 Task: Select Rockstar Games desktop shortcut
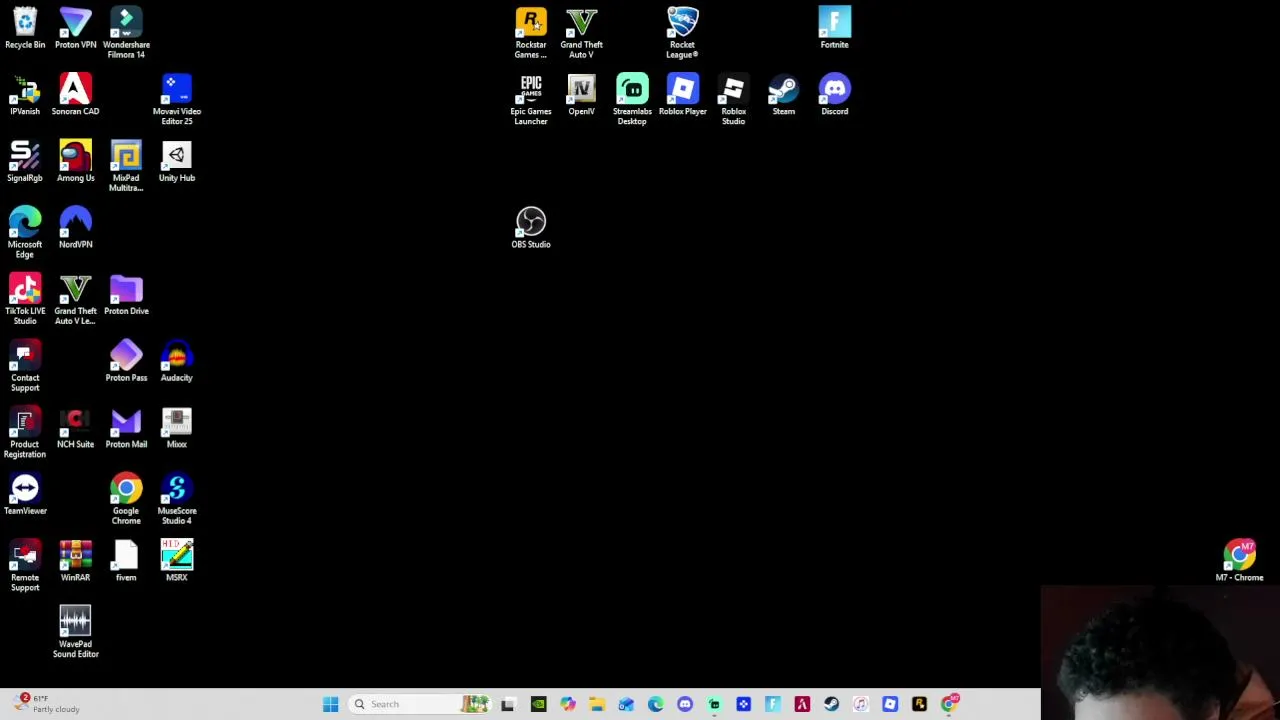pos(531,33)
